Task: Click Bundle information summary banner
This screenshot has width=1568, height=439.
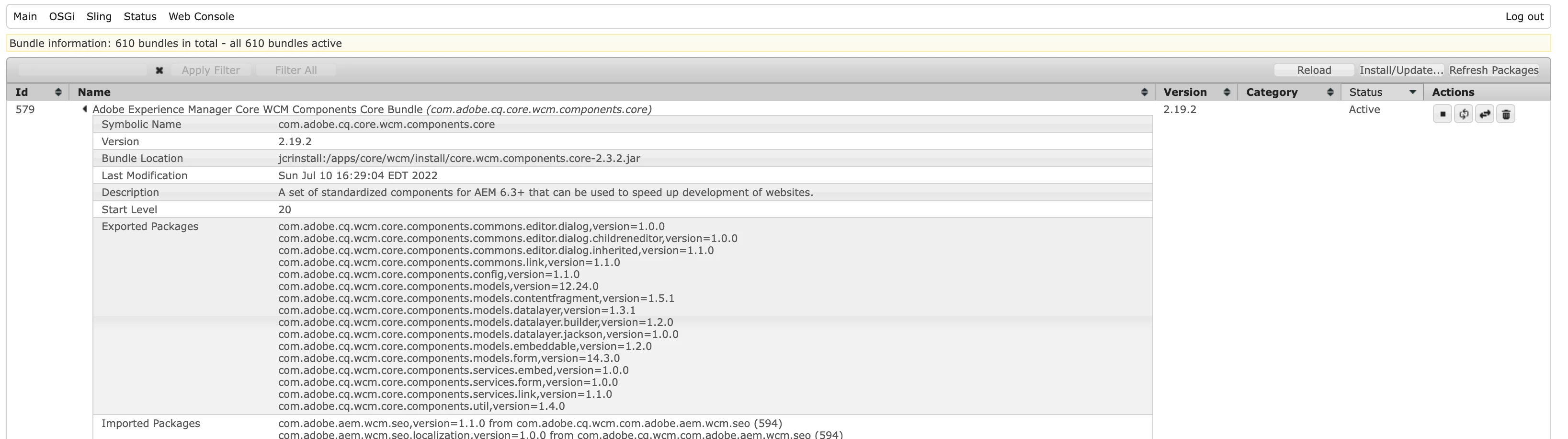Action: (x=779, y=43)
